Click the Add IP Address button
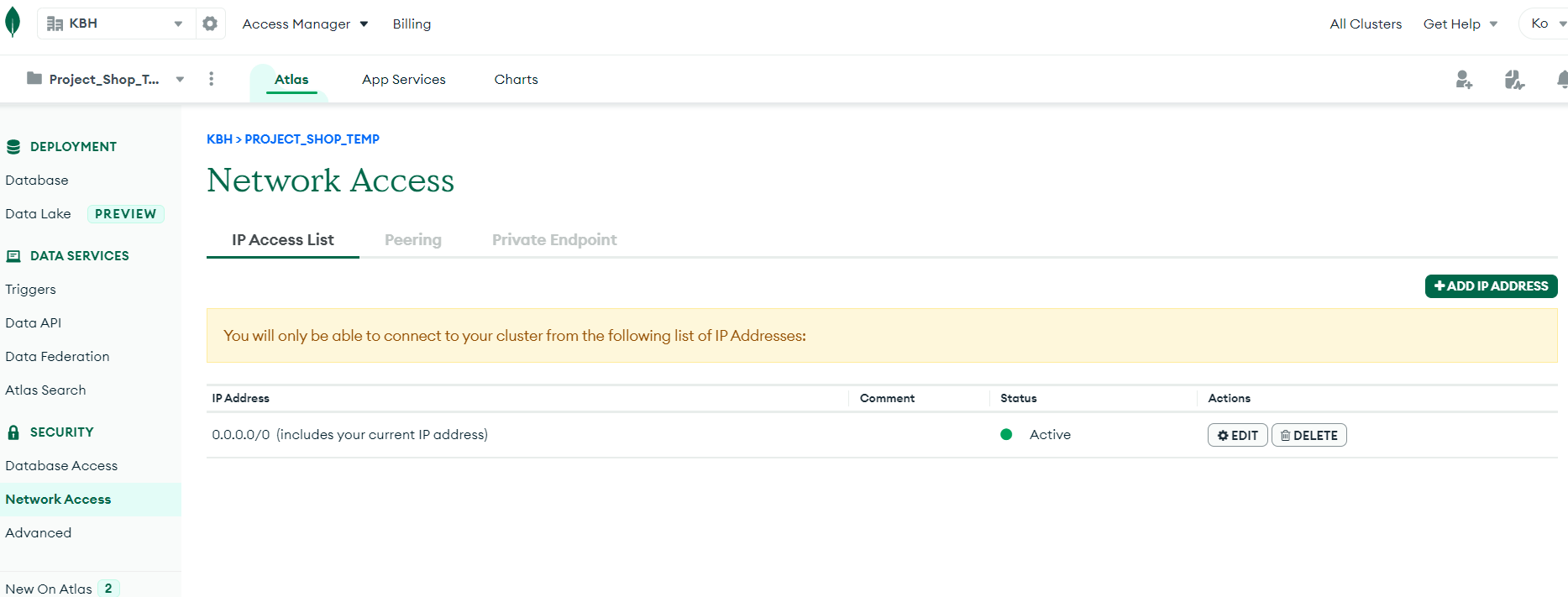Screen dimensions: 1568x597 pos(1491,286)
